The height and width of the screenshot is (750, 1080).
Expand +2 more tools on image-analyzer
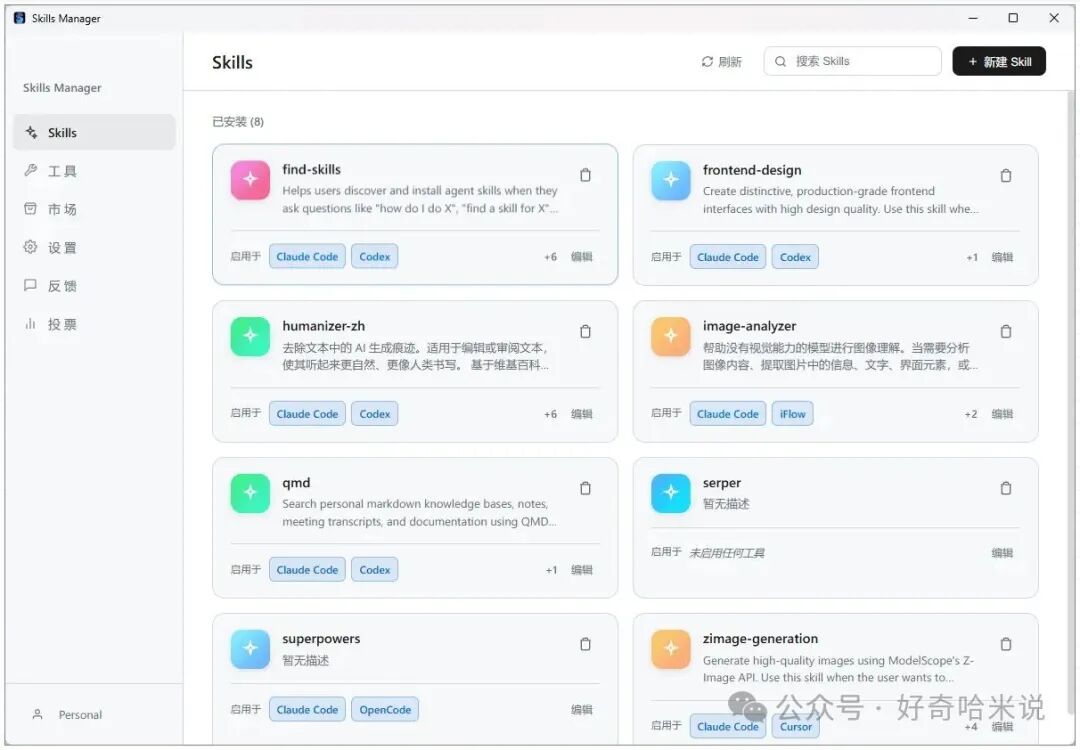click(971, 414)
